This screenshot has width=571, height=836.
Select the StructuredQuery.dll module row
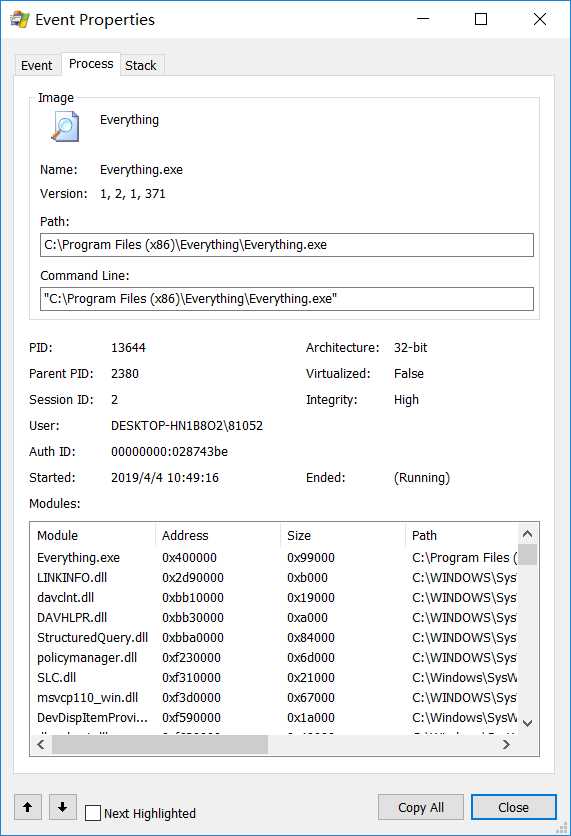pyautogui.click(x=274, y=638)
